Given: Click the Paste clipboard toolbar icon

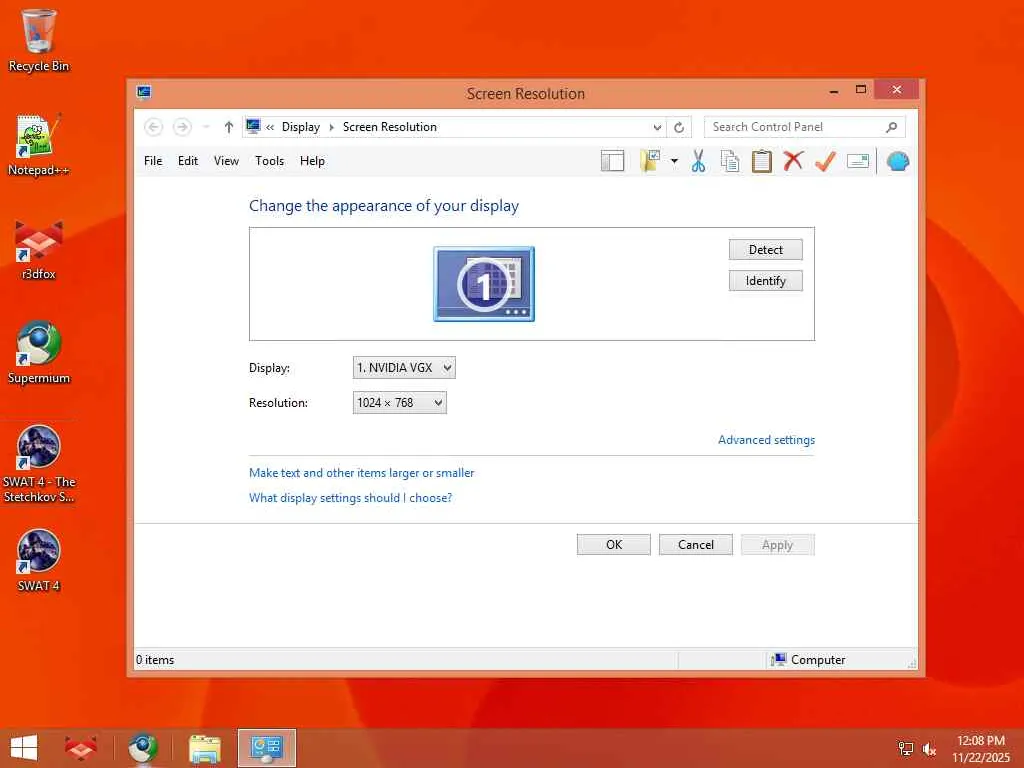Looking at the screenshot, I should tap(761, 161).
